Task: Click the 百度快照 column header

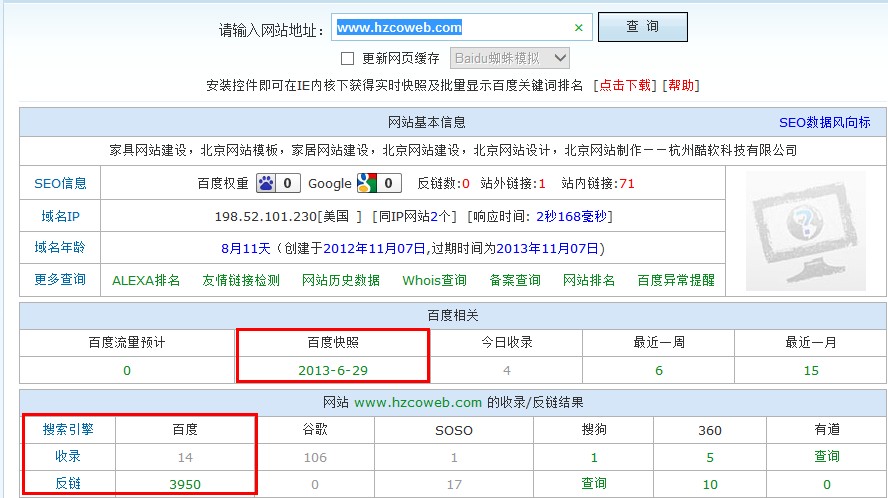Action: pos(333,342)
